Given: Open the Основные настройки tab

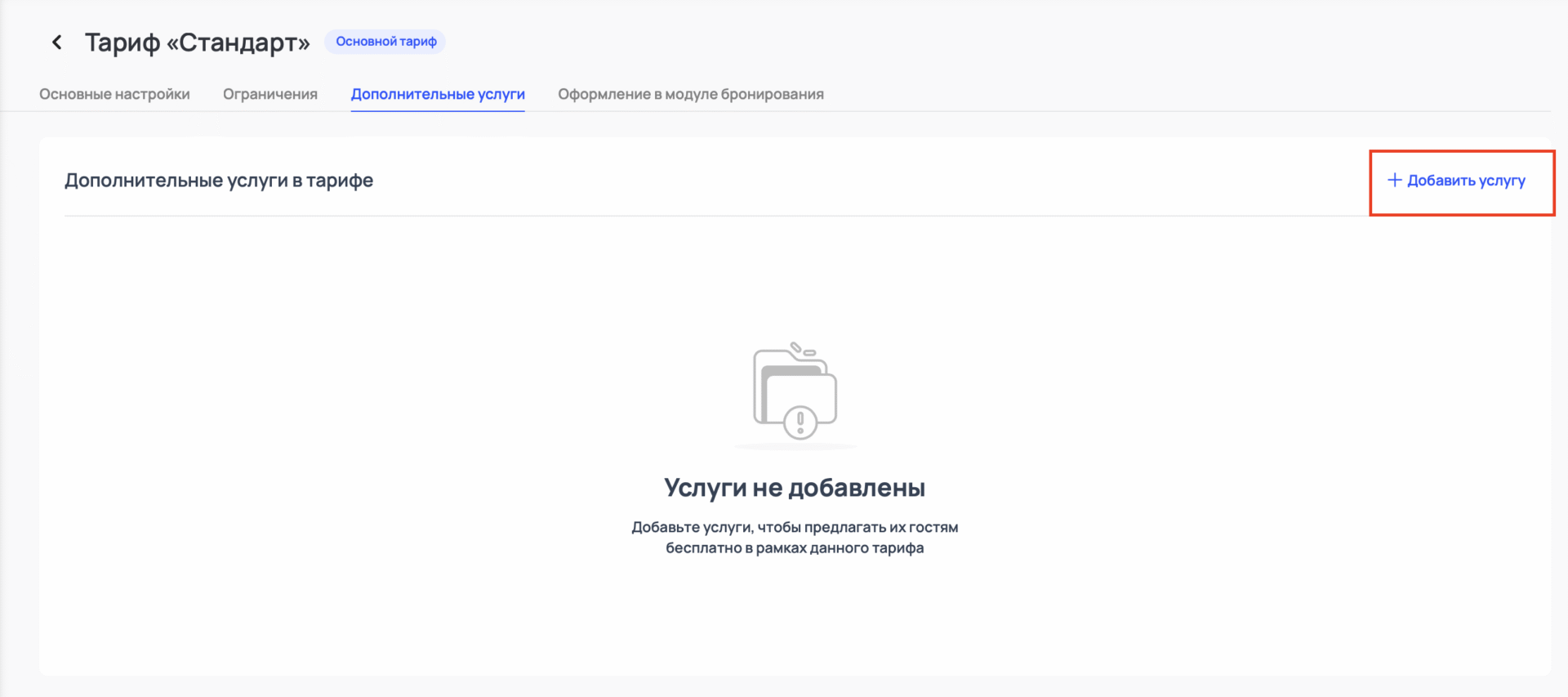Looking at the screenshot, I should coord(114,94).
